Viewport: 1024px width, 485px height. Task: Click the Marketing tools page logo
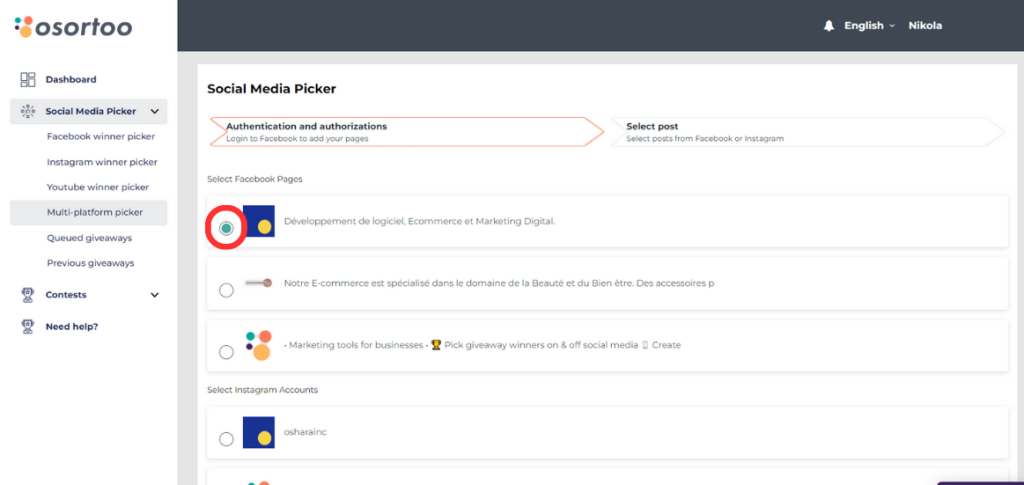point(258,344)
